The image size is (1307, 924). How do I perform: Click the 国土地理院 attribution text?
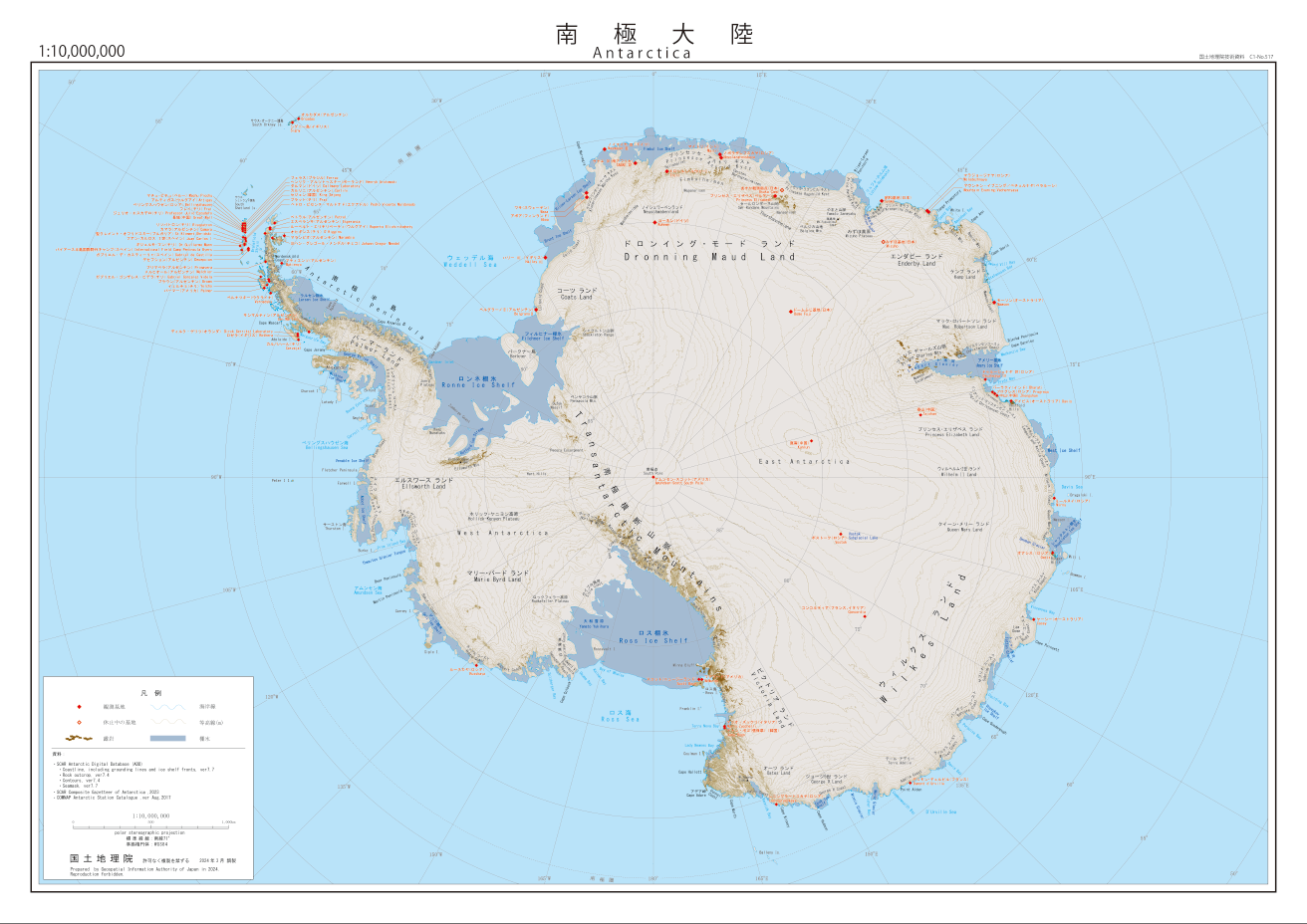pos(103,857)
